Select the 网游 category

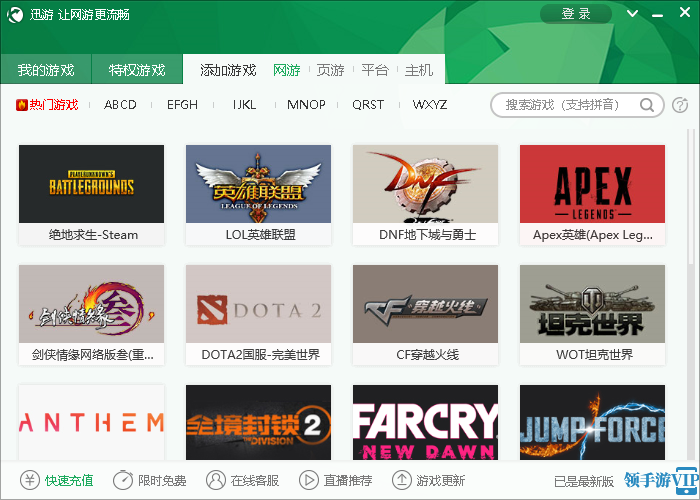tap(287, 70)
